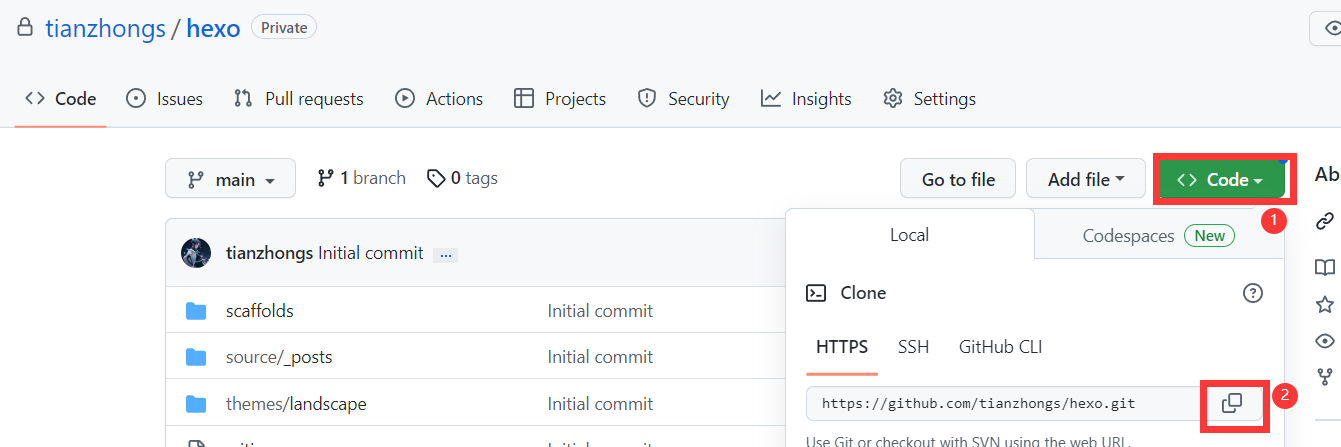This screenshot has height=447, width=1341.
Task: Open the Pull requests tab
Action: pyautogui.click(x=298, y=99)
